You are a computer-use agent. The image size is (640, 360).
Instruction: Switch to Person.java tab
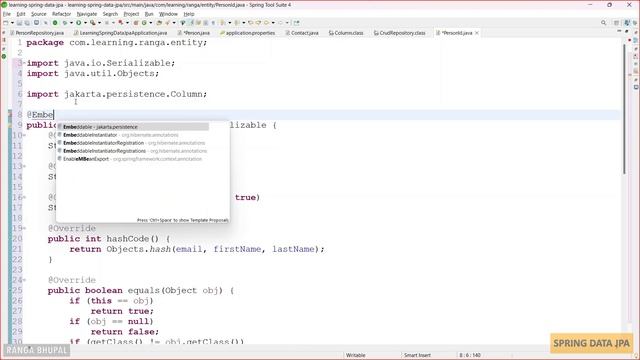point(194,33)
